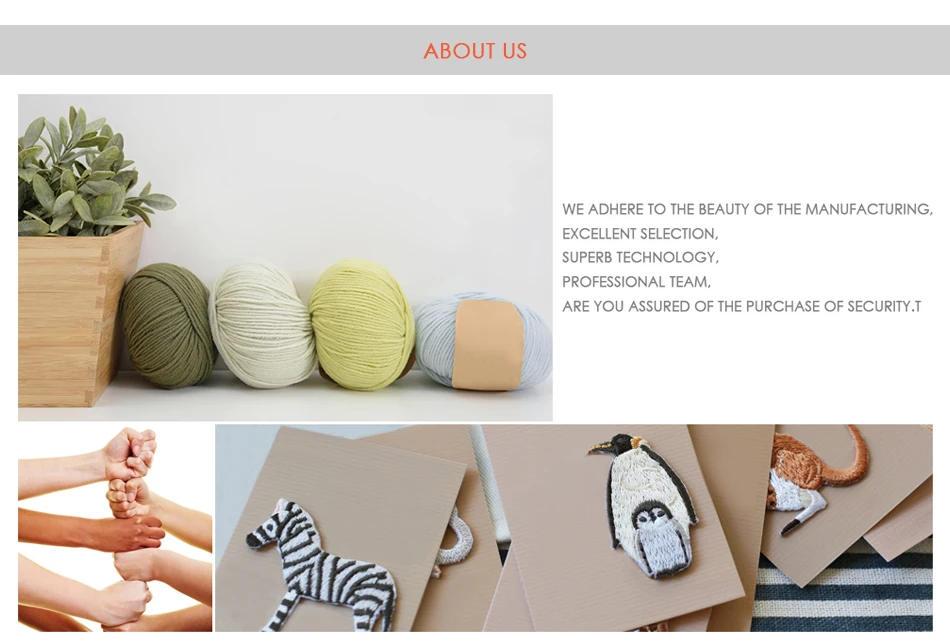Screen dimensions: 950x643
Task: Click the PROFESSIONAL TEAM text line
Action: coord(637,282)
